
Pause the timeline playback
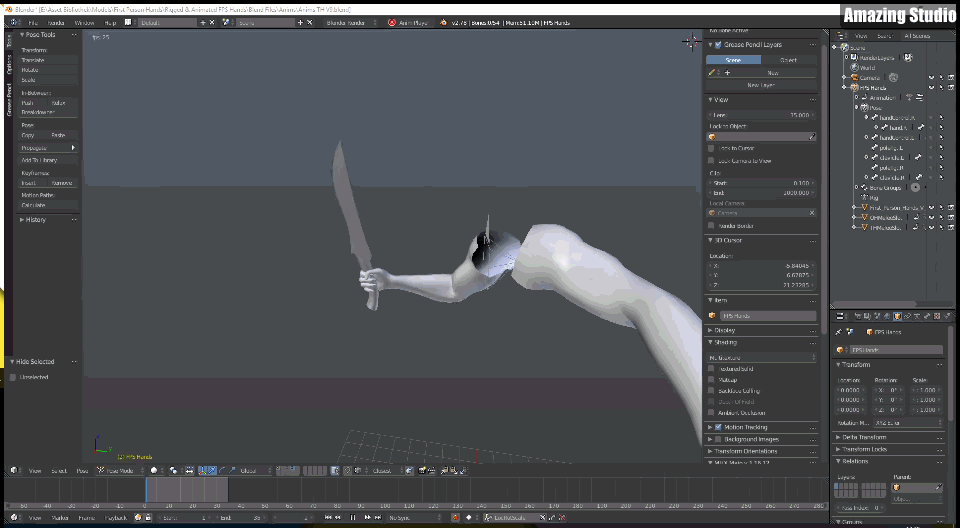coord(353,517)
